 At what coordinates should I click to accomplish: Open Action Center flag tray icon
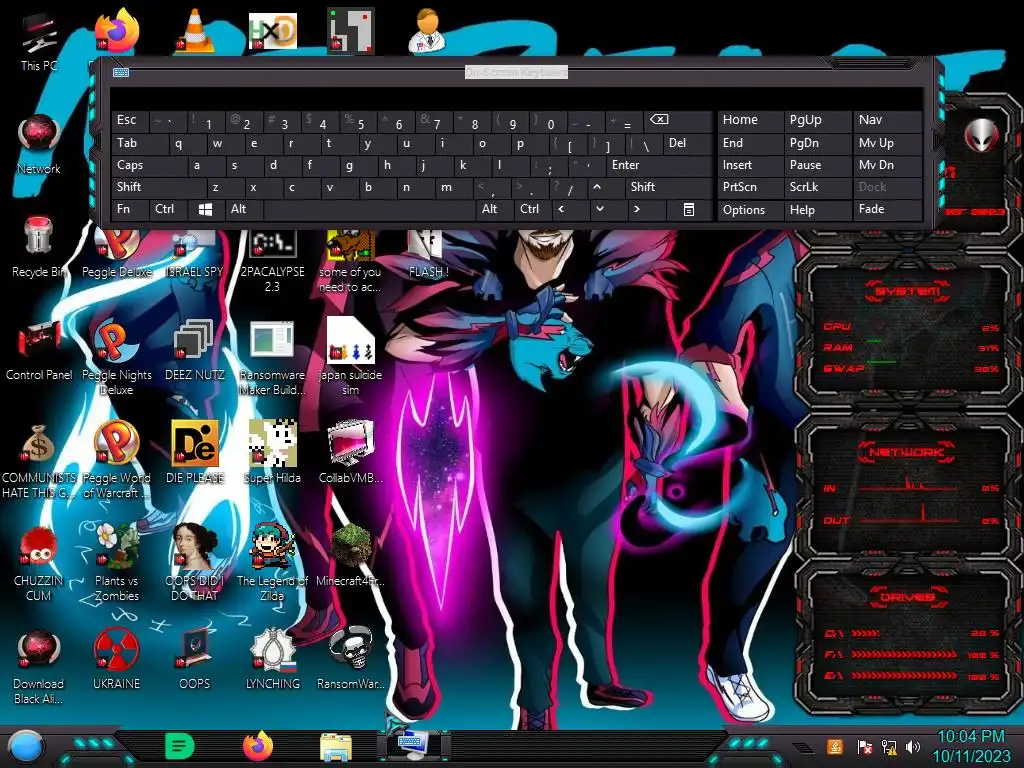click(x=863, y=747)
